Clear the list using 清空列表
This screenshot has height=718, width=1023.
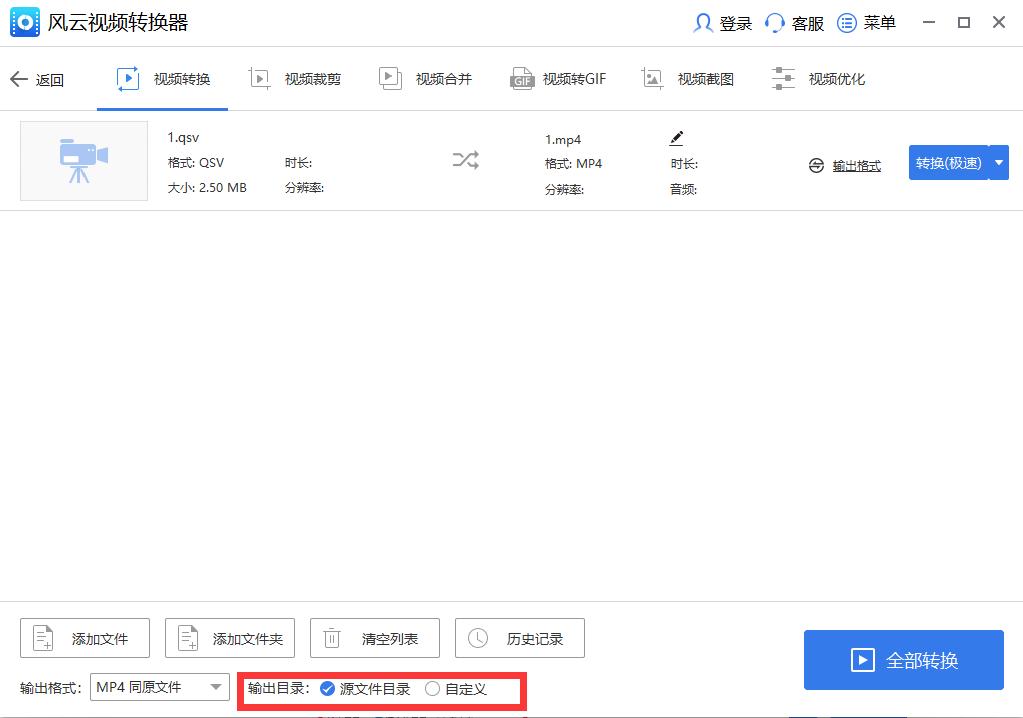pos(374,638)
